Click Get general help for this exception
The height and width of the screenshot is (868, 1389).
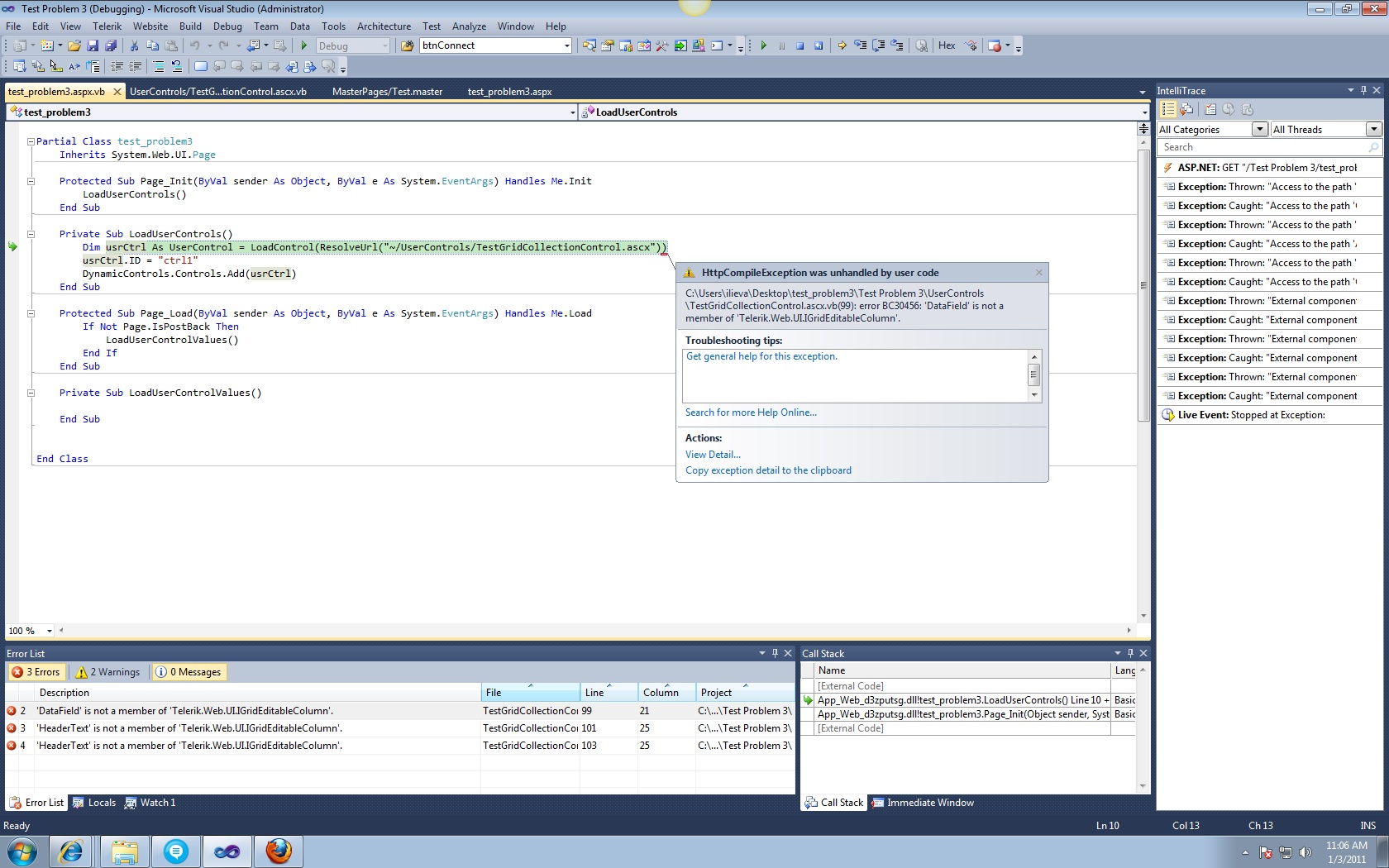pyautogui.click(x=761, y=356)
